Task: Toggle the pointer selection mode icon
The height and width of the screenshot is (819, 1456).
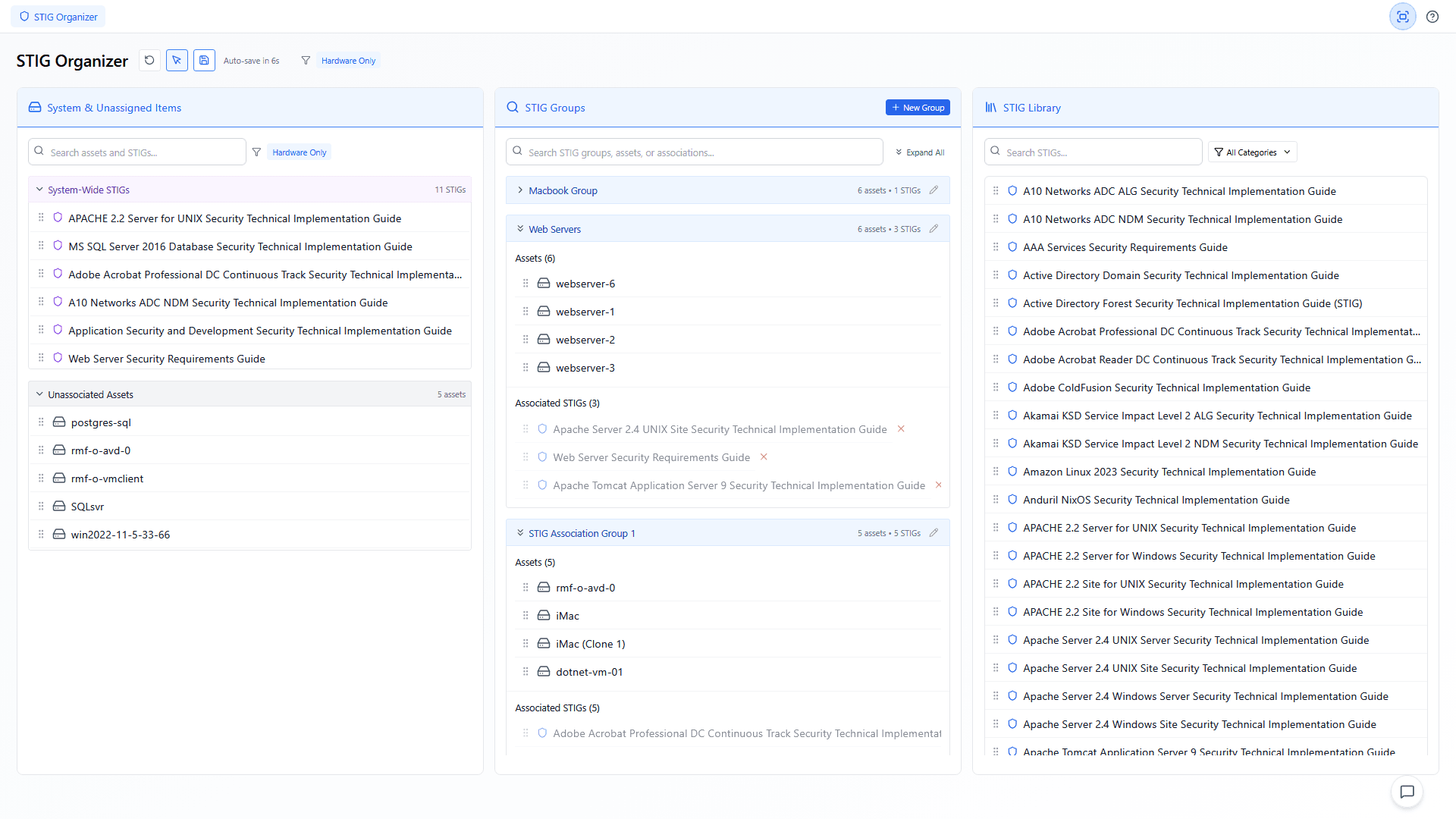Action: coord(177,61)
